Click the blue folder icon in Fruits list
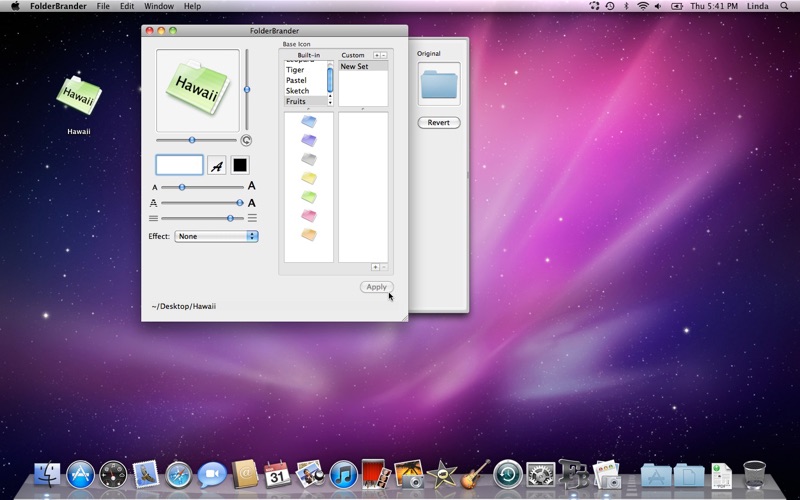 pyautogui.click(x=309, y=121)
